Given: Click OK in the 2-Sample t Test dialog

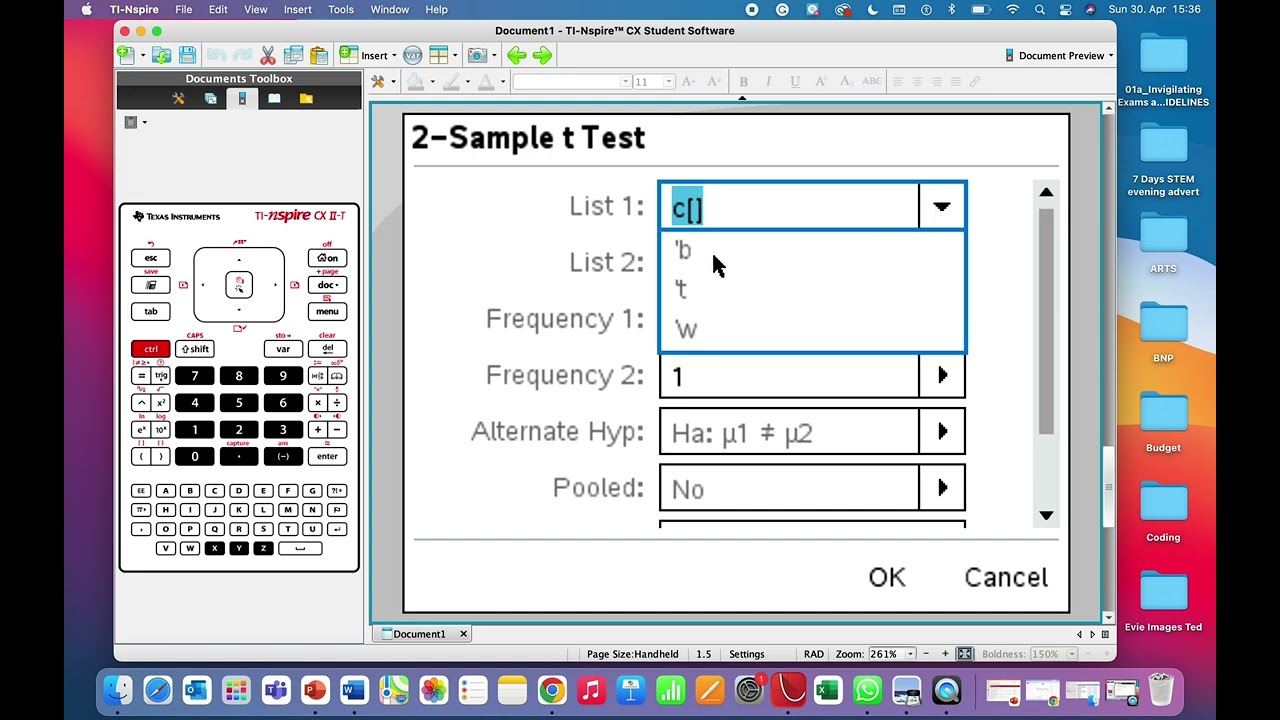Looking at the screenshot, I should coord(887,577).
